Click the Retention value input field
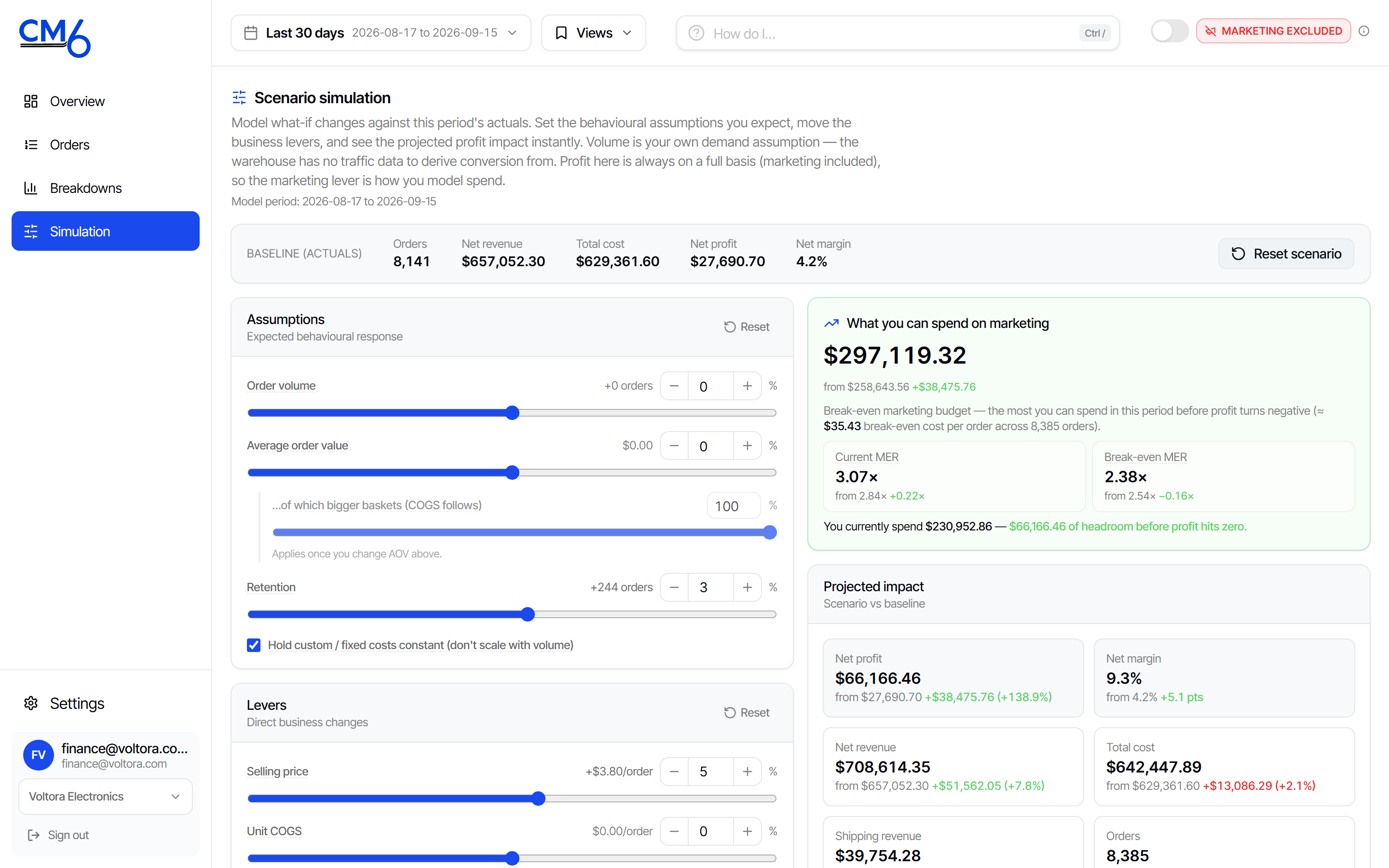 coord(710,587)
